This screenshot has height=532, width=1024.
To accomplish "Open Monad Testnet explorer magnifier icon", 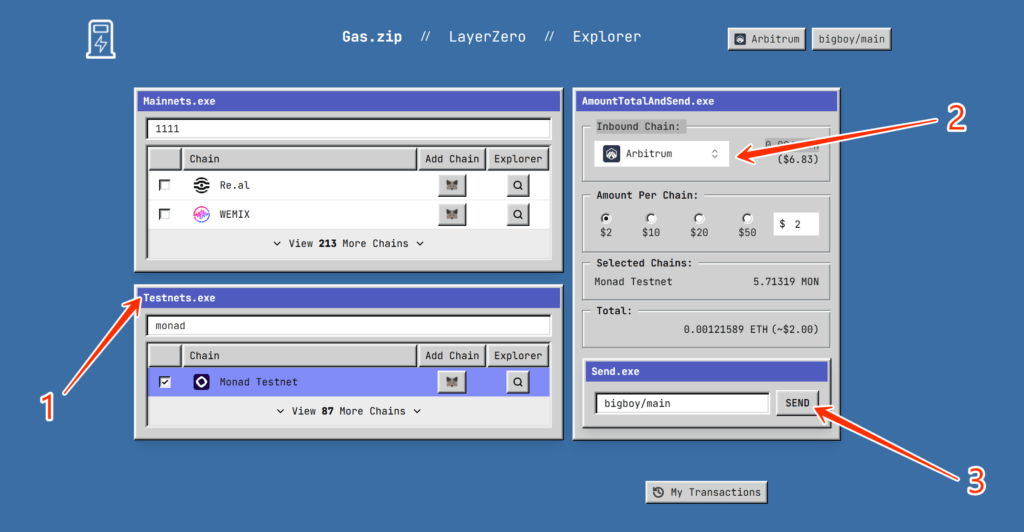I will (518, 382).
